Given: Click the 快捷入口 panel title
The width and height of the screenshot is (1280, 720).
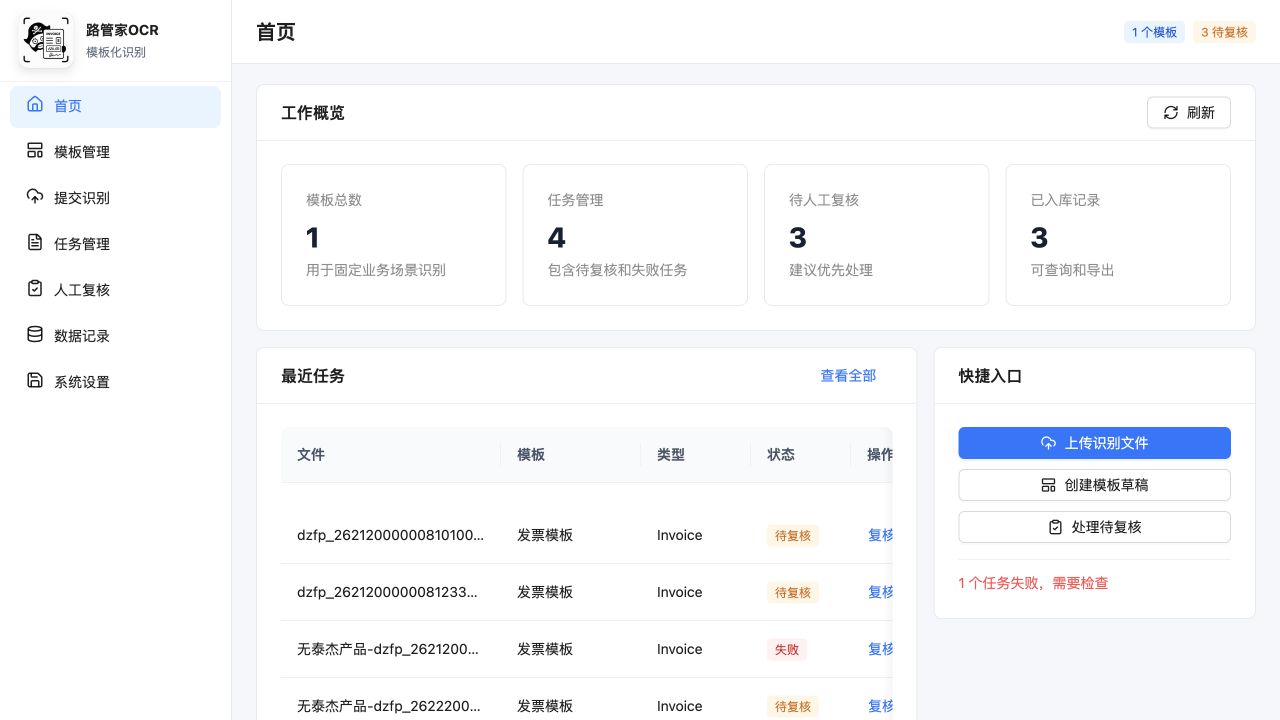Looking at the screenshot, I should tap(990, 376).
